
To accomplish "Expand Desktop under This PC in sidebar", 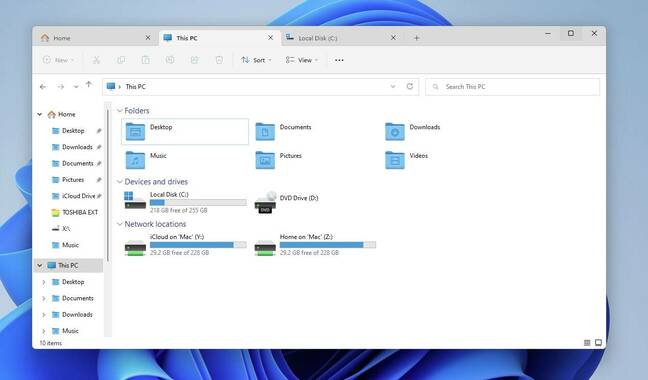I will click(44, 282).
